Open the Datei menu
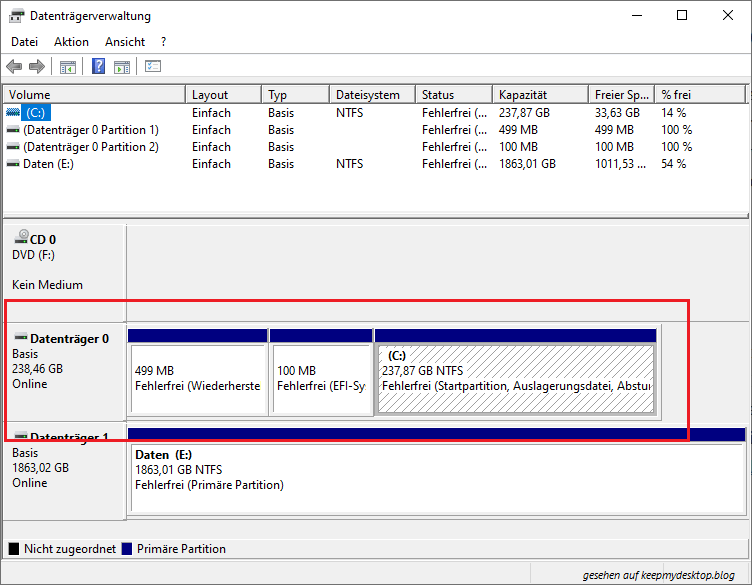 (24, 42)
